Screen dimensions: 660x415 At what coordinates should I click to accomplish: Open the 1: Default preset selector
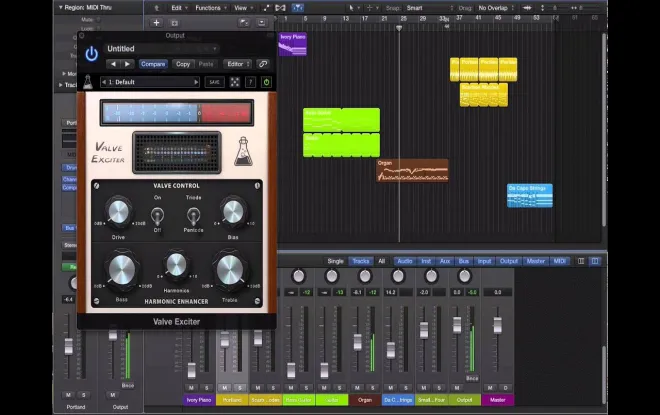click(x=150, y=82)
